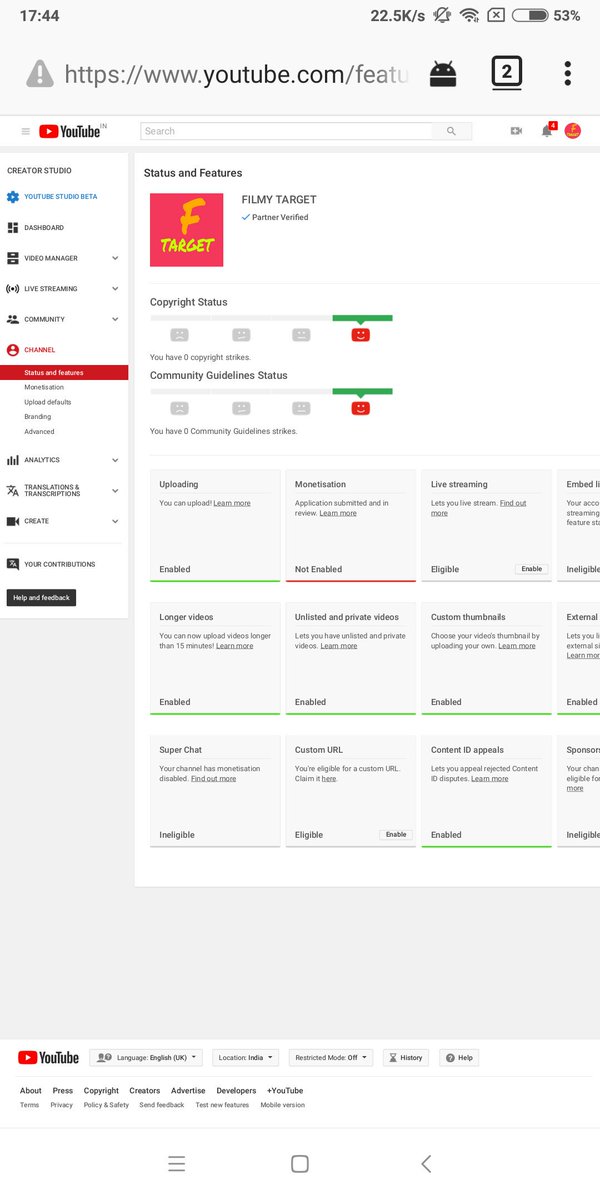Click the footer Policy & Safety link

click(x=106, y=1105)
